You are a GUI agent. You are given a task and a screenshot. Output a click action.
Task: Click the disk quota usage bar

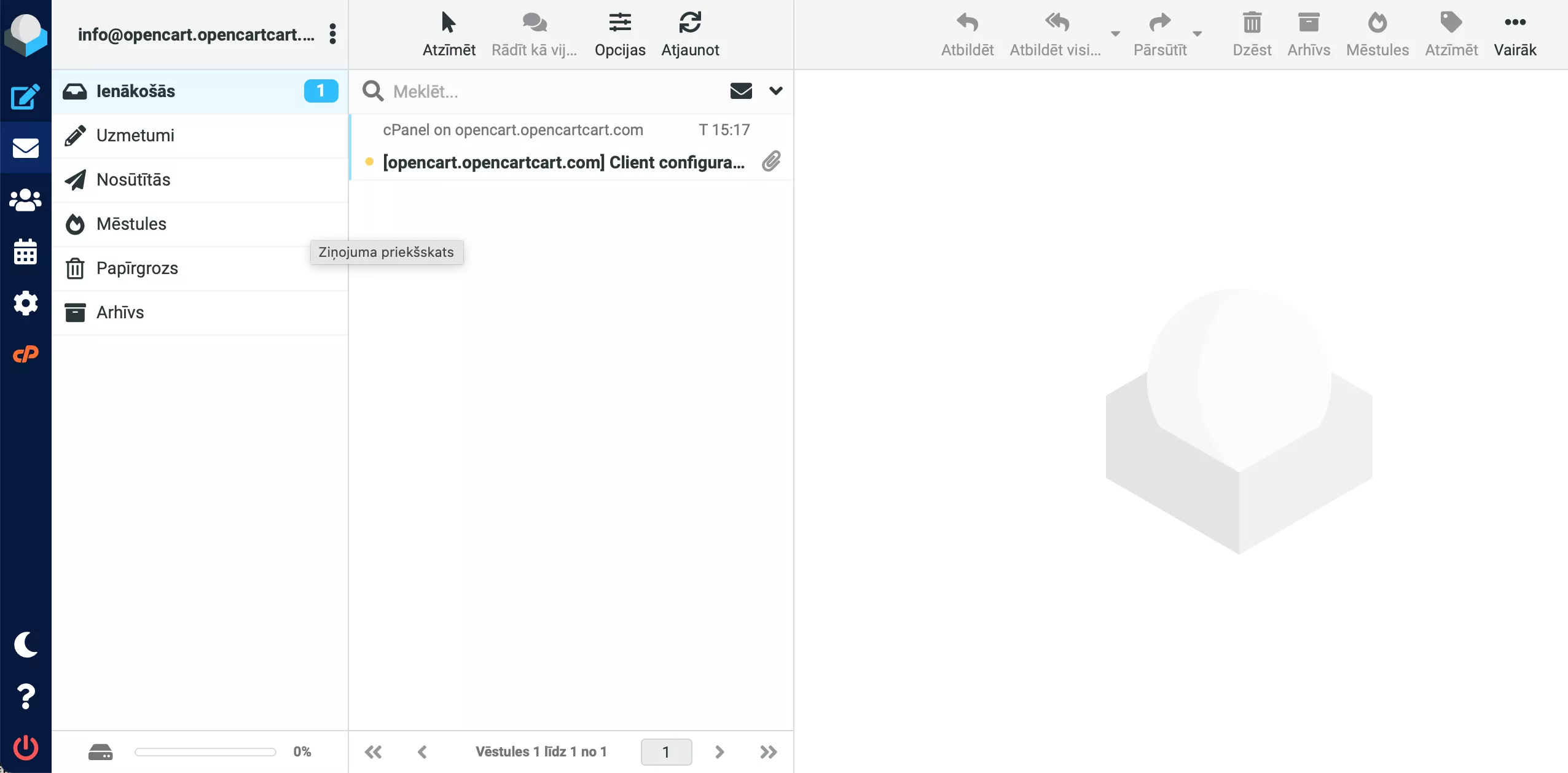tap(205, 751)
